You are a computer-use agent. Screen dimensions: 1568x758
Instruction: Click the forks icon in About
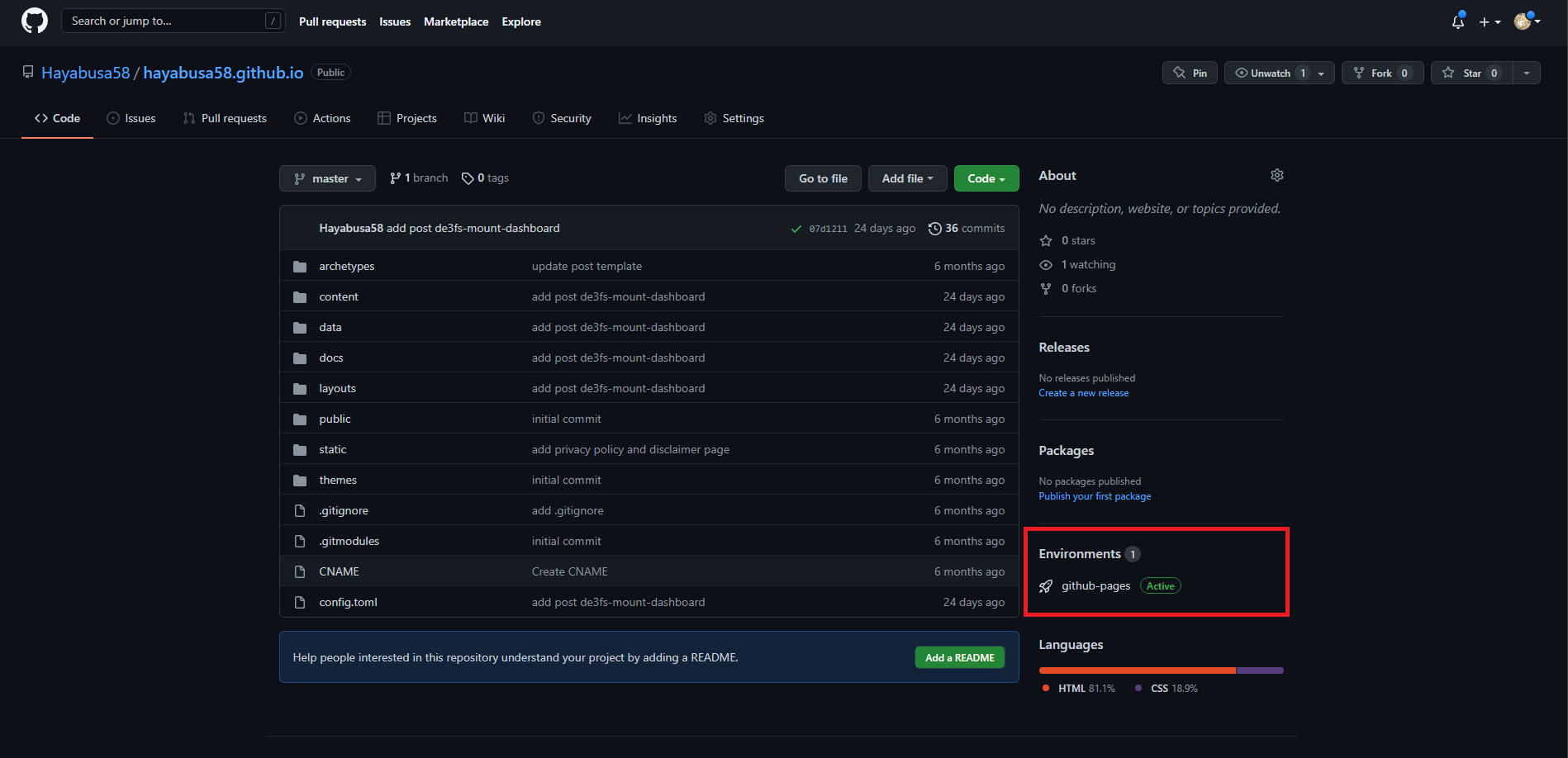tap(1046, 289)
